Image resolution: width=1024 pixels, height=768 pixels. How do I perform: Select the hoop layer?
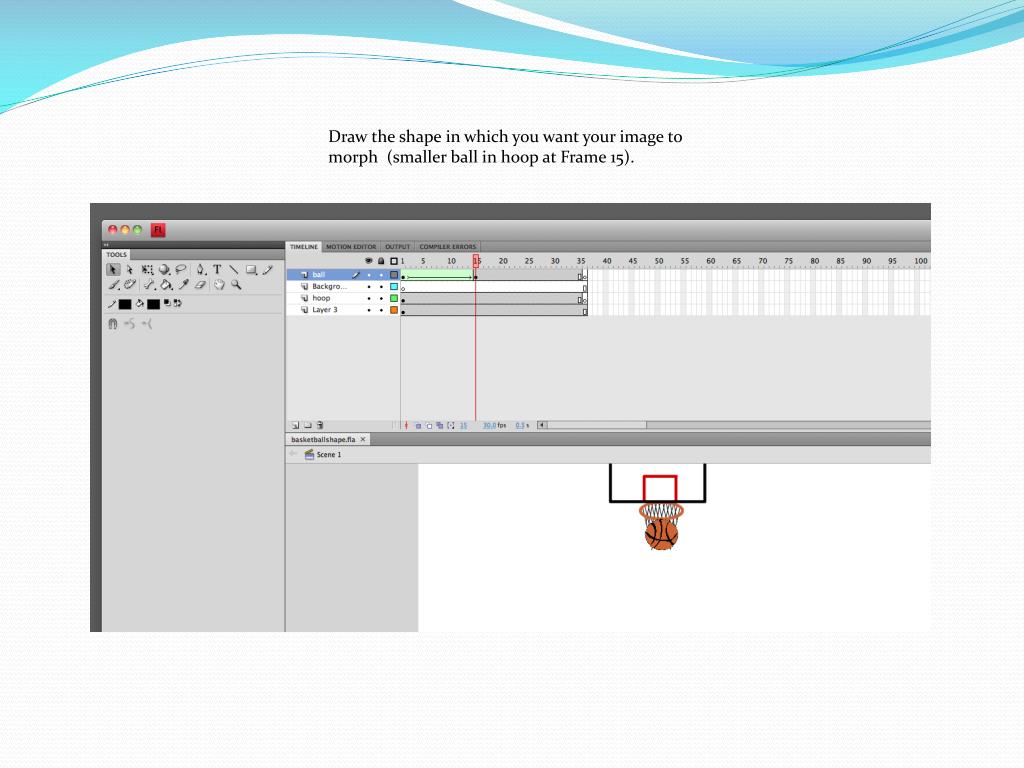[x=321, y=298]
